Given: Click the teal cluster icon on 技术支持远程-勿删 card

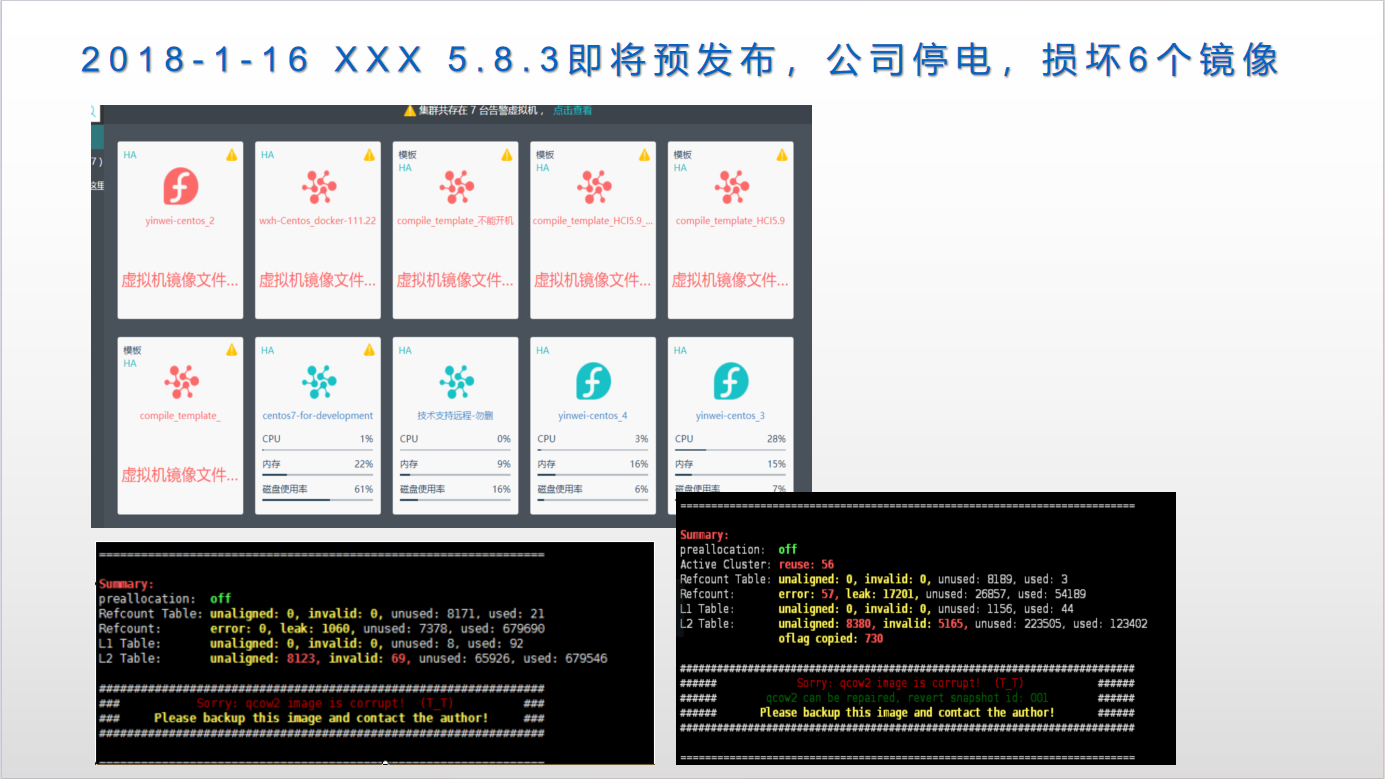Looking at the screenshot, I should click(x=455, y=381).
